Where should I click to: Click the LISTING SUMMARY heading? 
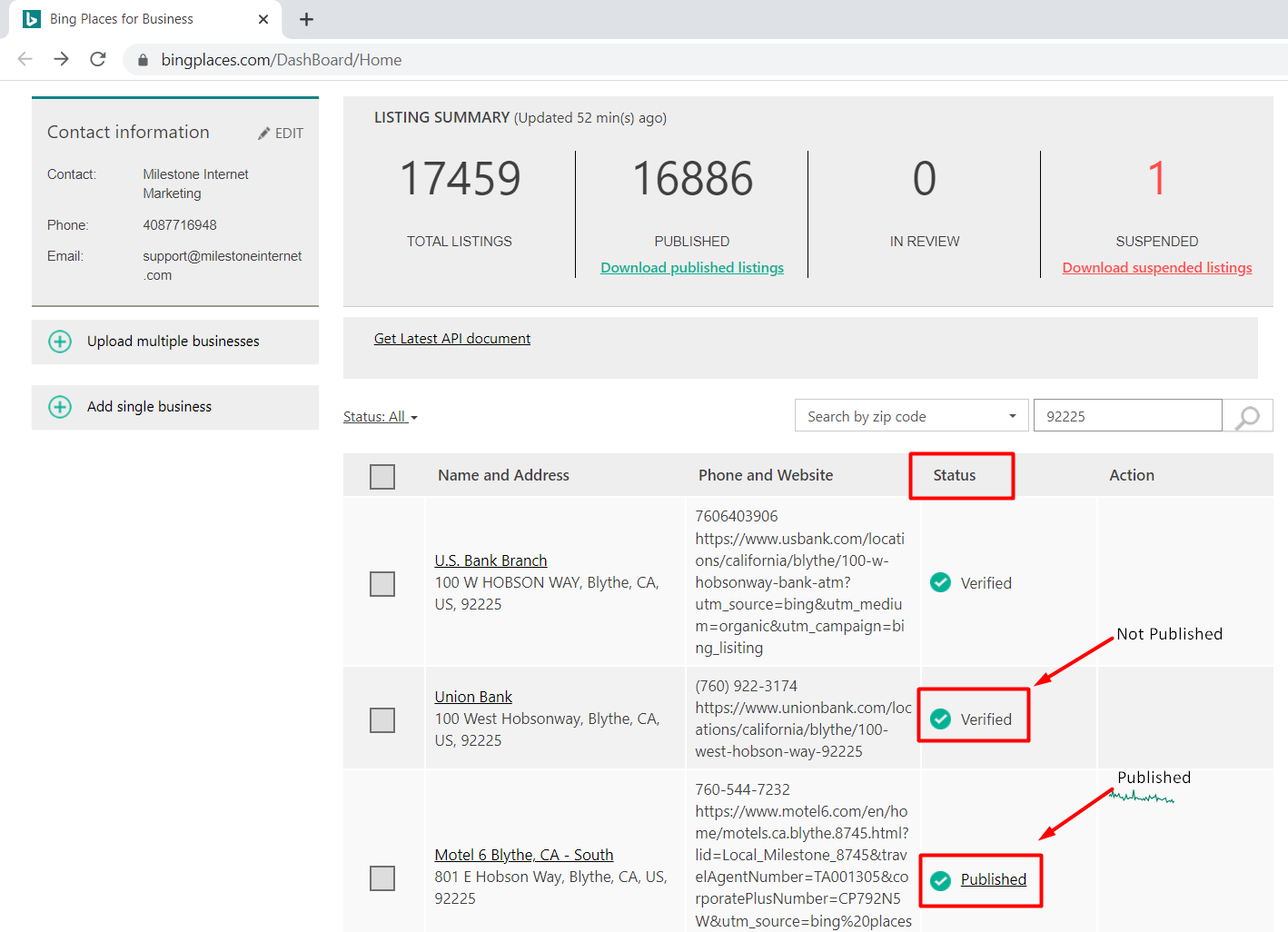pyautogui.click(x=442, y=117)
